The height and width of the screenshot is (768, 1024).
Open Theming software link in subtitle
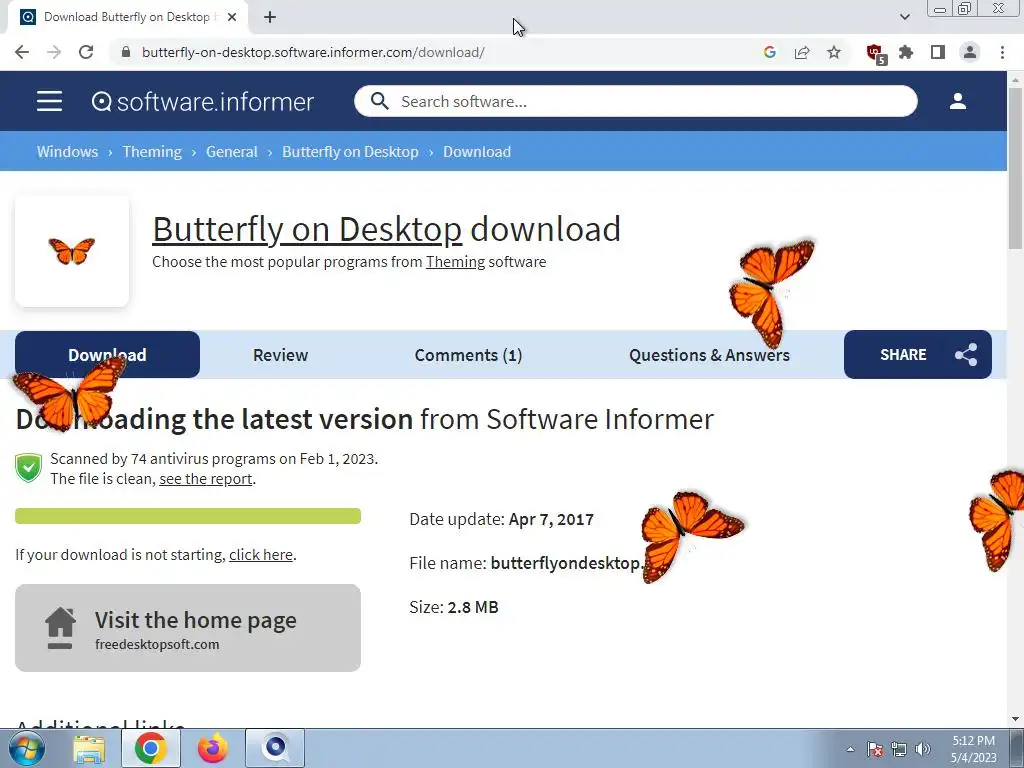tap(455, 262)
